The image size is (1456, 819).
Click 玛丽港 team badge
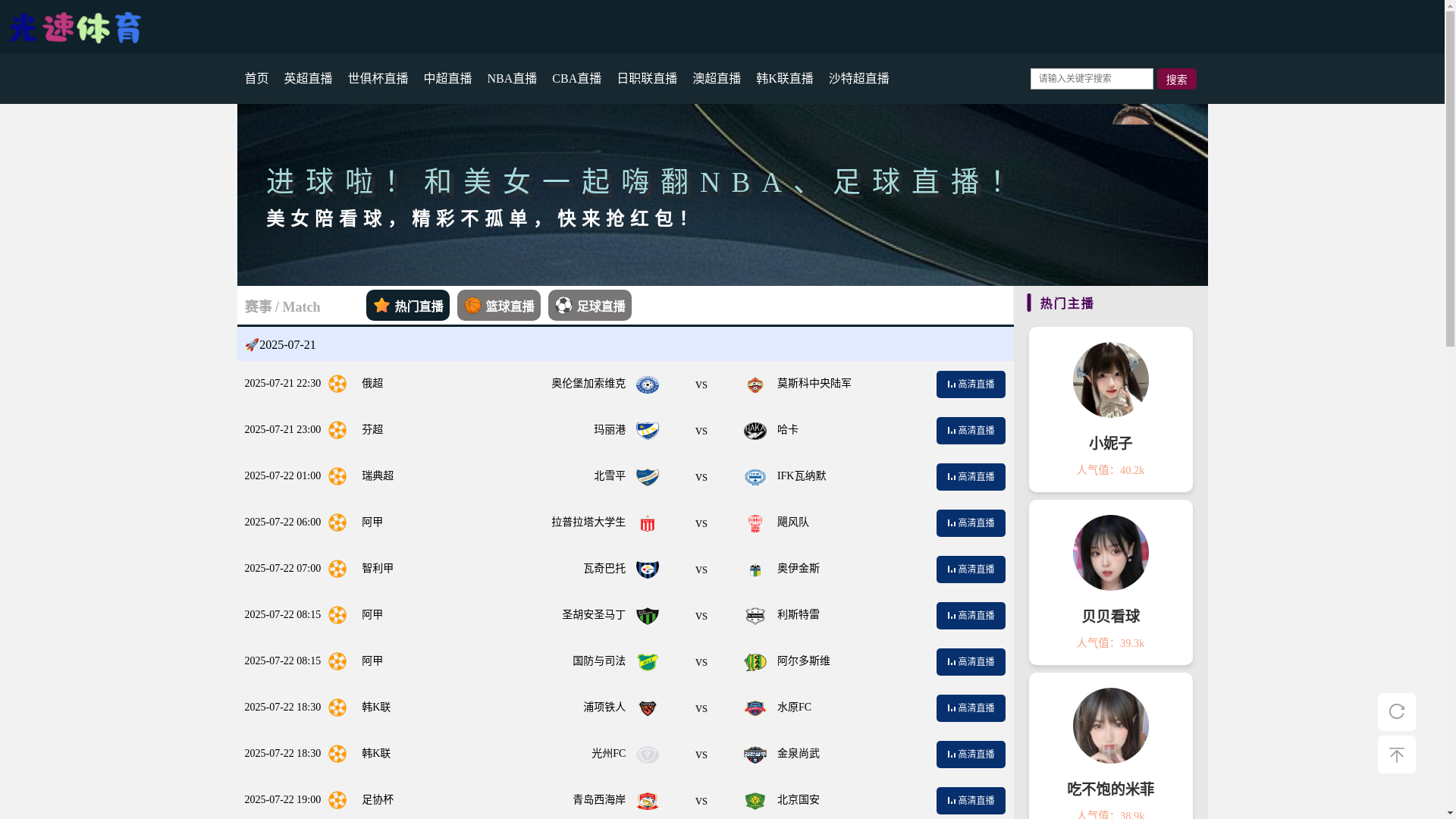tap(648, 431)
